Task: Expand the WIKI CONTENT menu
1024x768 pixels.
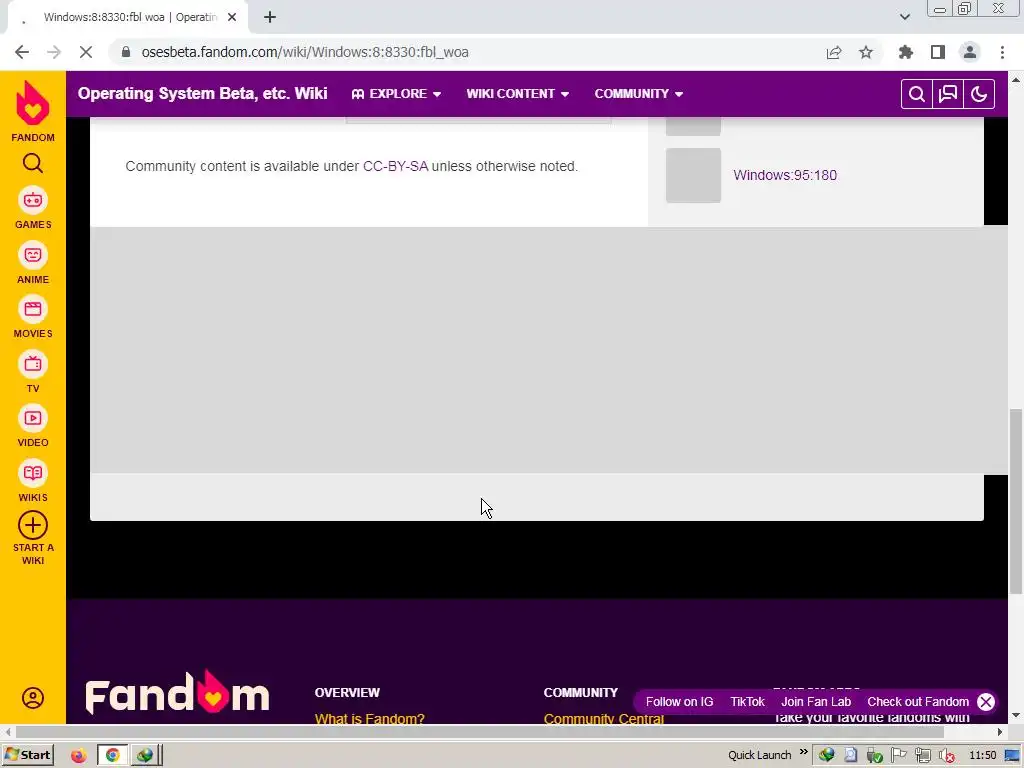Action: coord(517,94)
